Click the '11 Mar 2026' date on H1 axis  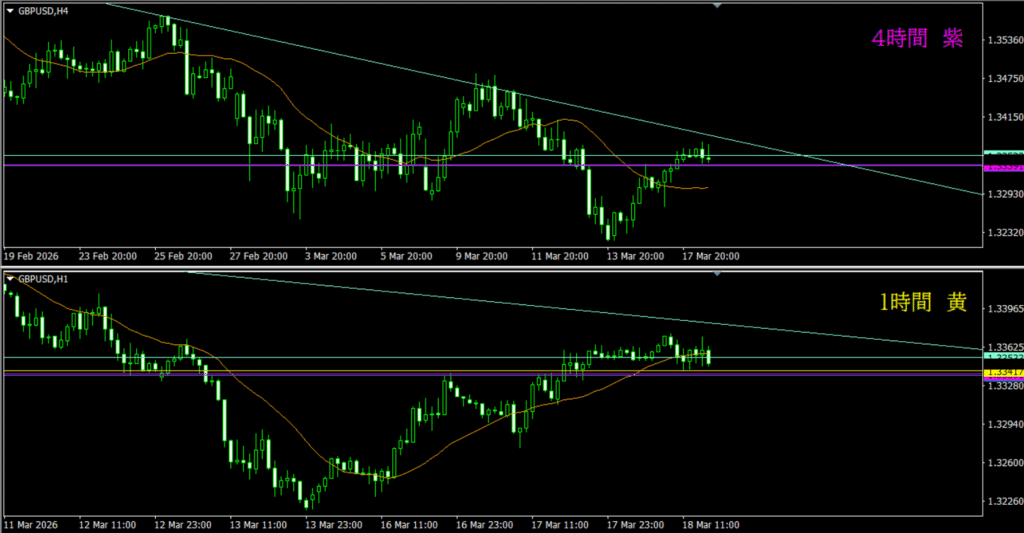[33, 523]
